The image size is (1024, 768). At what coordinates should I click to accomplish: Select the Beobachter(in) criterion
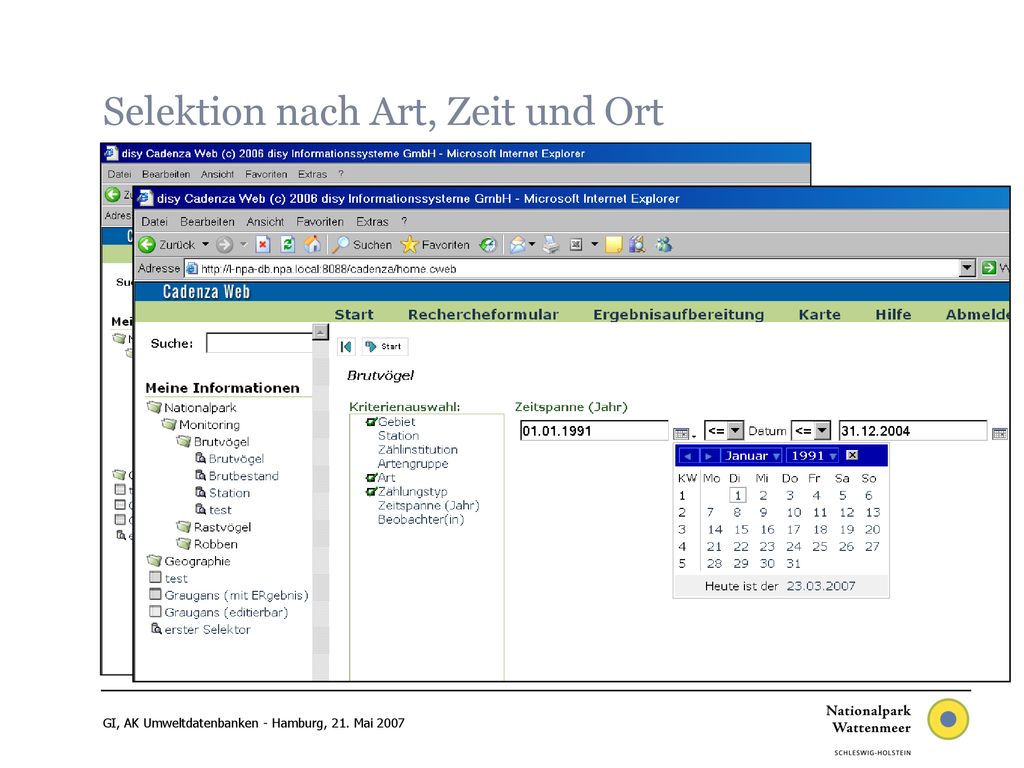tap(421, 520)
